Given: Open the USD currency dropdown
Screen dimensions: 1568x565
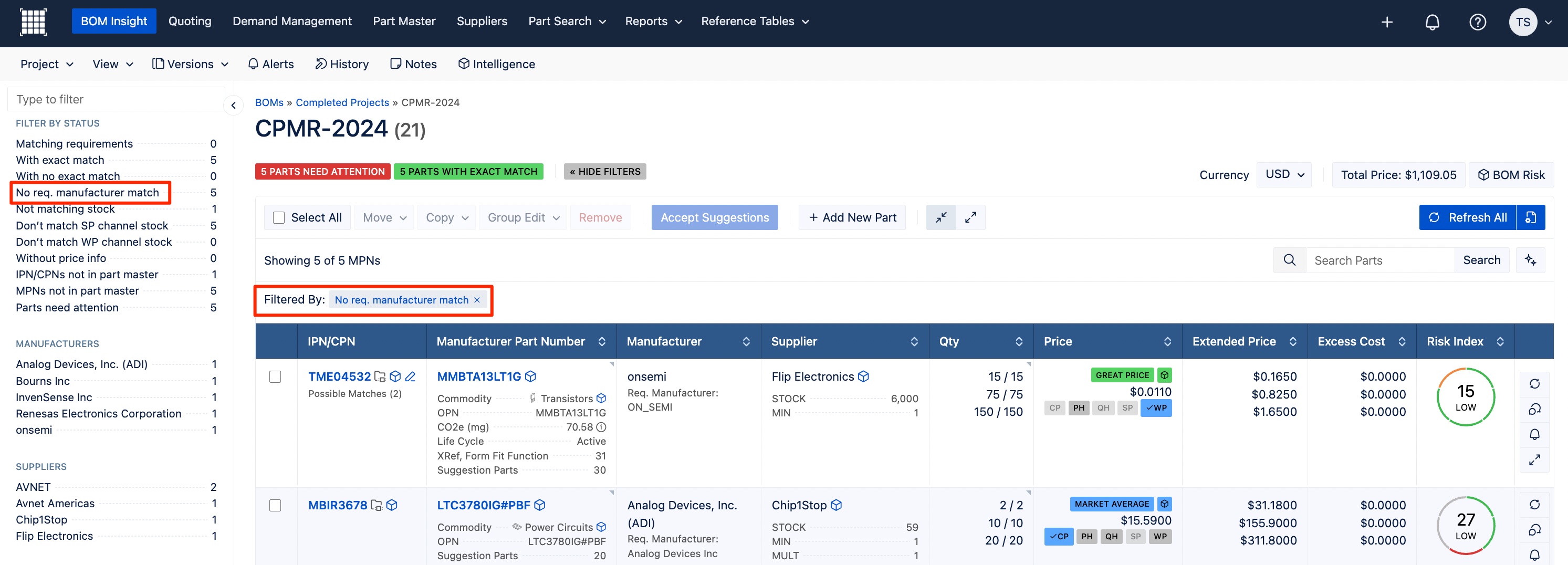Looking at the screenshot, I should (1284, 175).
